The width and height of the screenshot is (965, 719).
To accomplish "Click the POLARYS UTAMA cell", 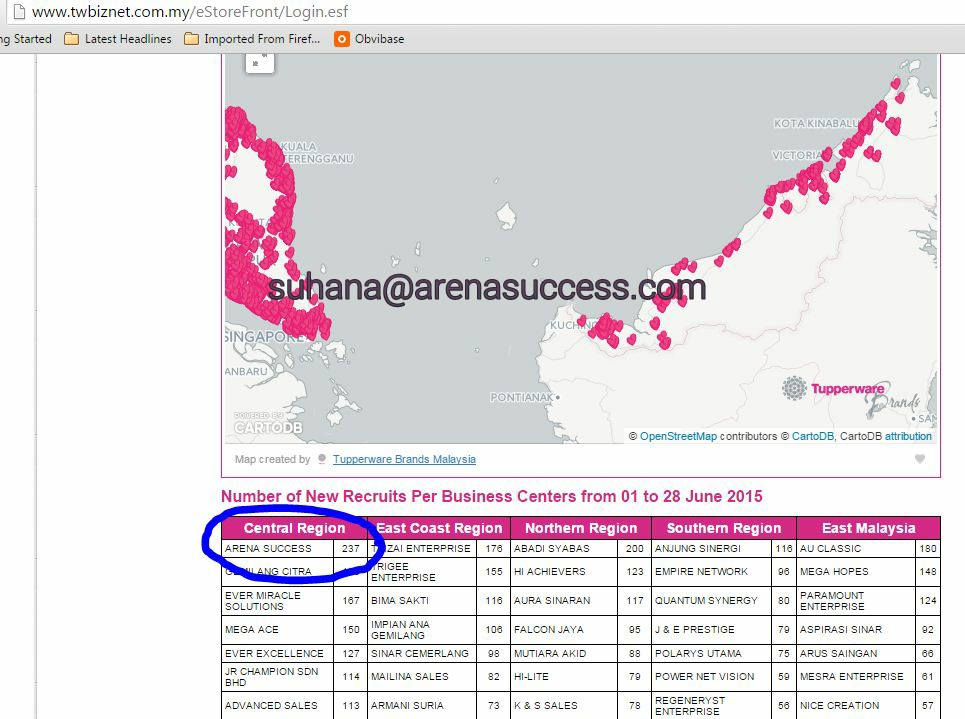I will 711,653.
